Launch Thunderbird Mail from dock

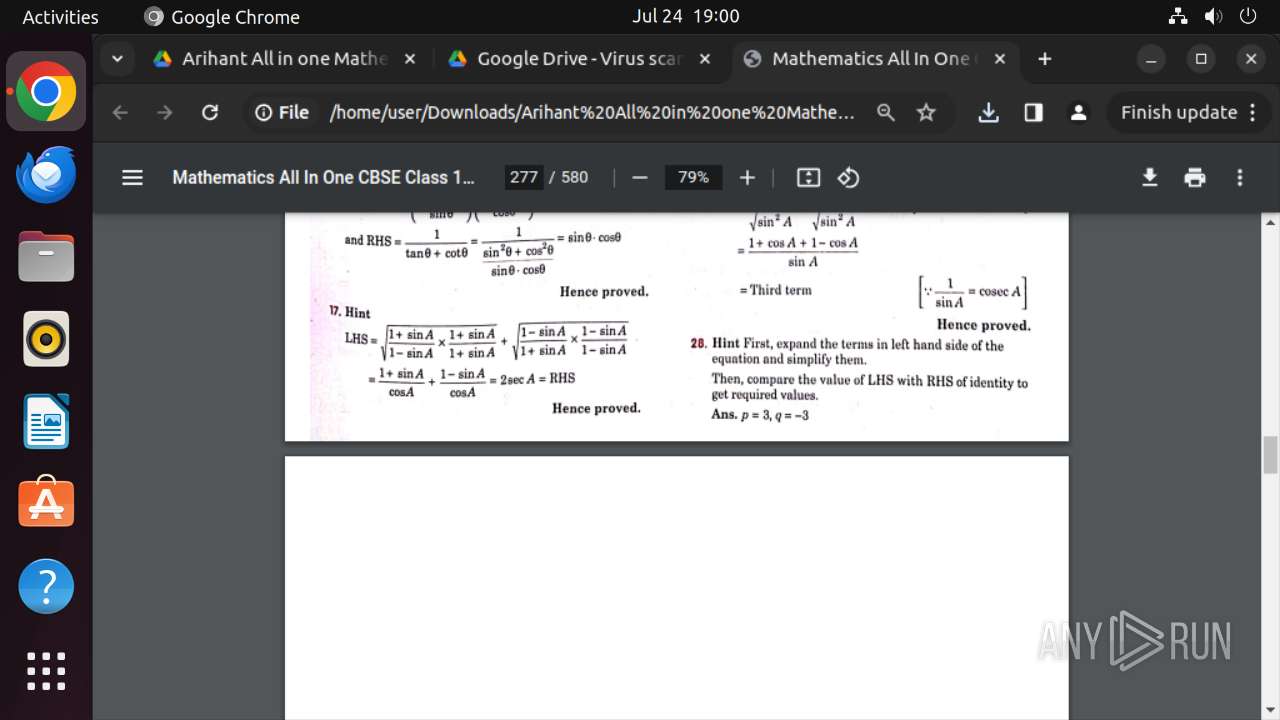pos(46,174)
